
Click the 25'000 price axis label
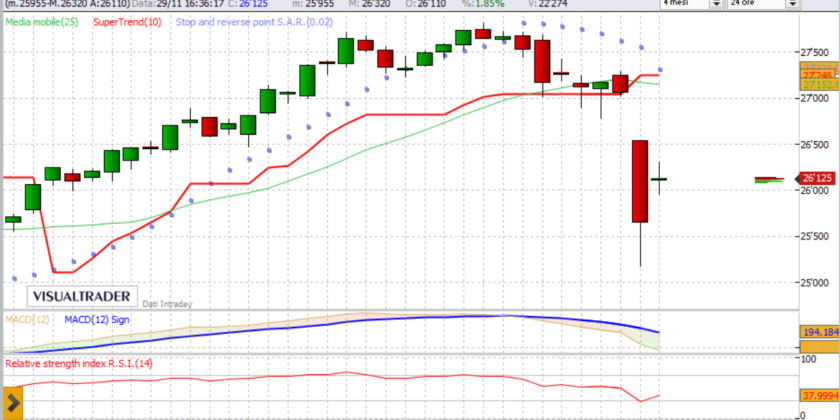(816, 282)
